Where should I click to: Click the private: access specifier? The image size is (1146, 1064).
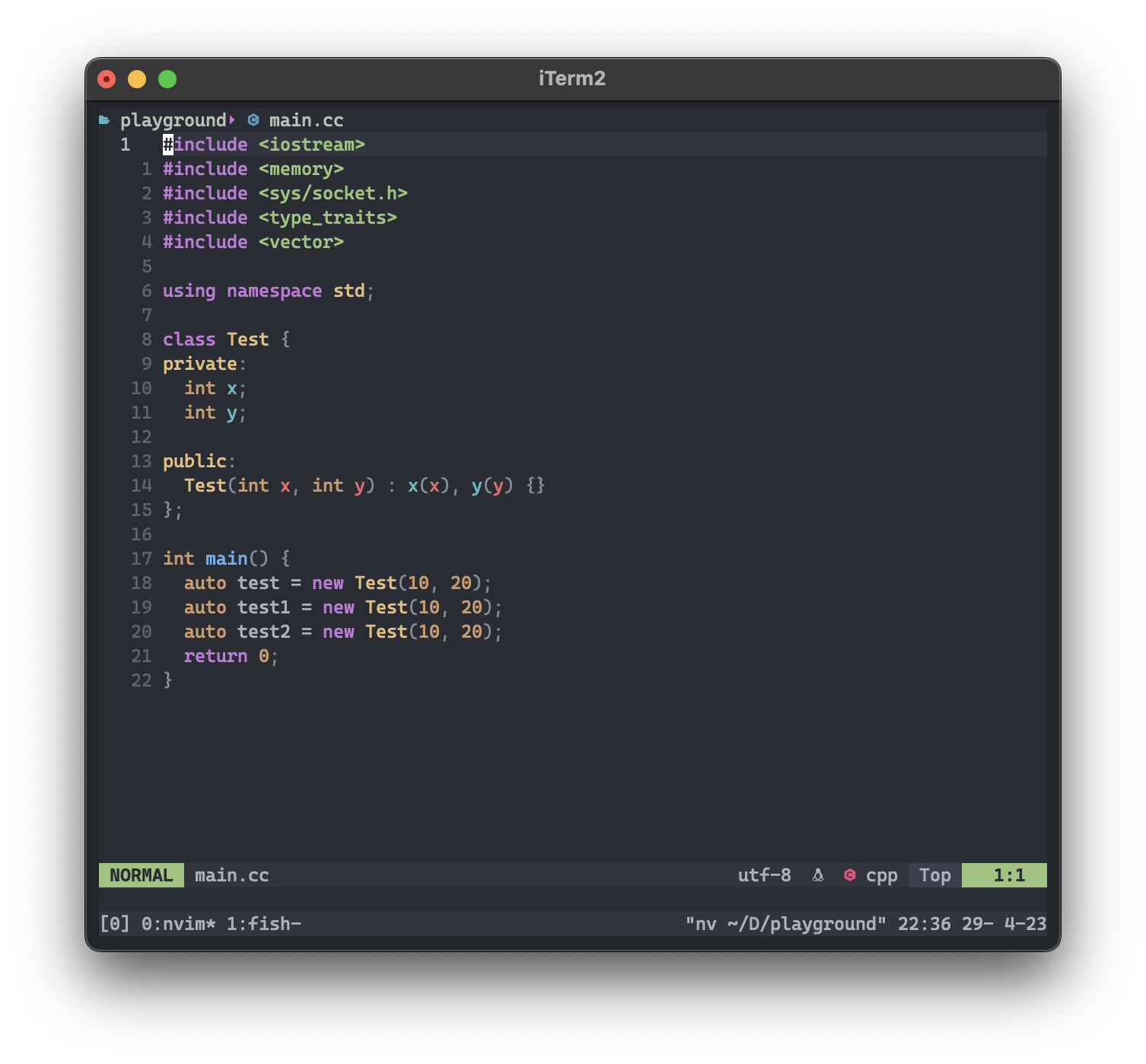point(205,364)
